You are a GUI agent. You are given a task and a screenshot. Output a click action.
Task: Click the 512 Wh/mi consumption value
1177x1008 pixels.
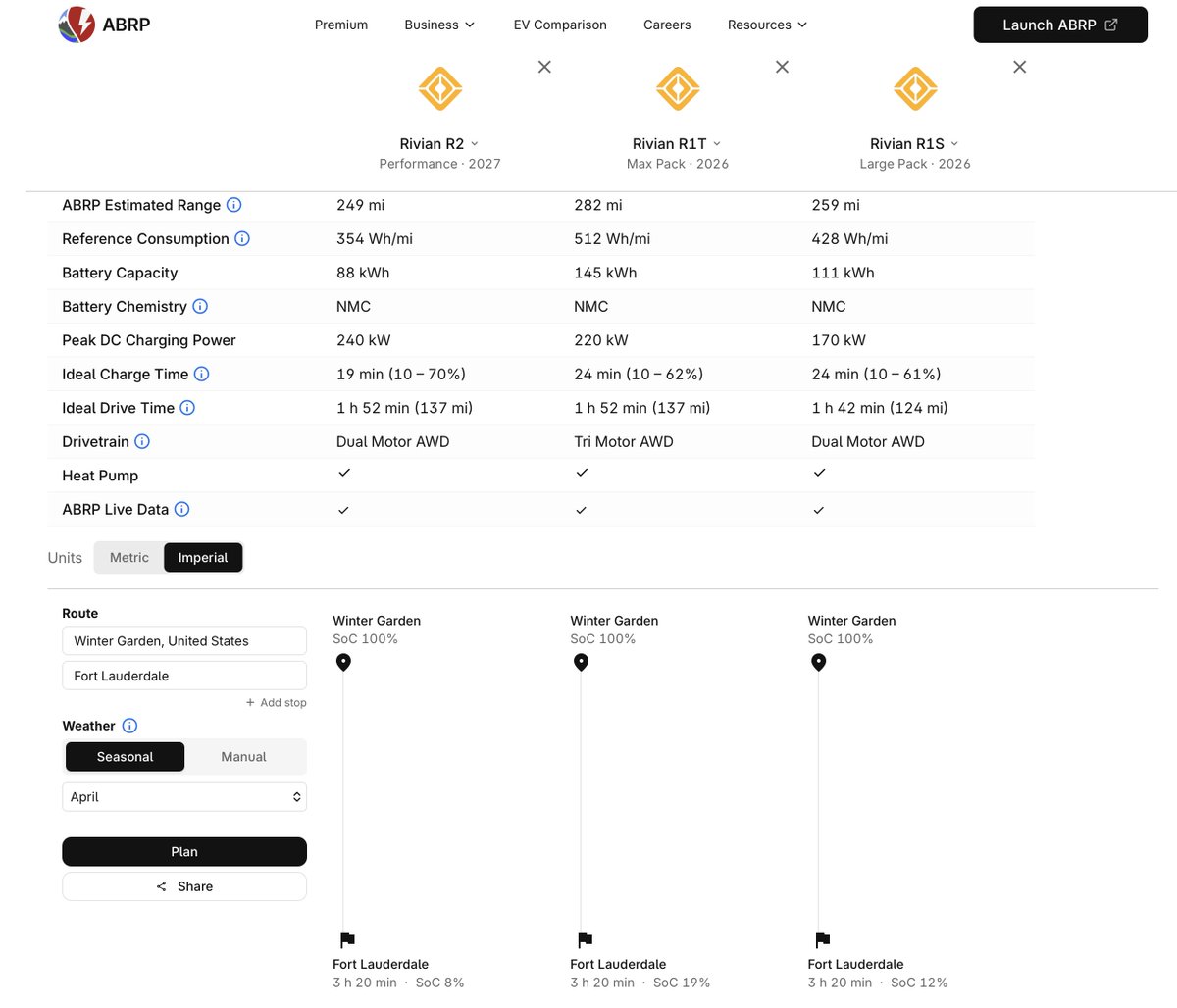[612, 238]
